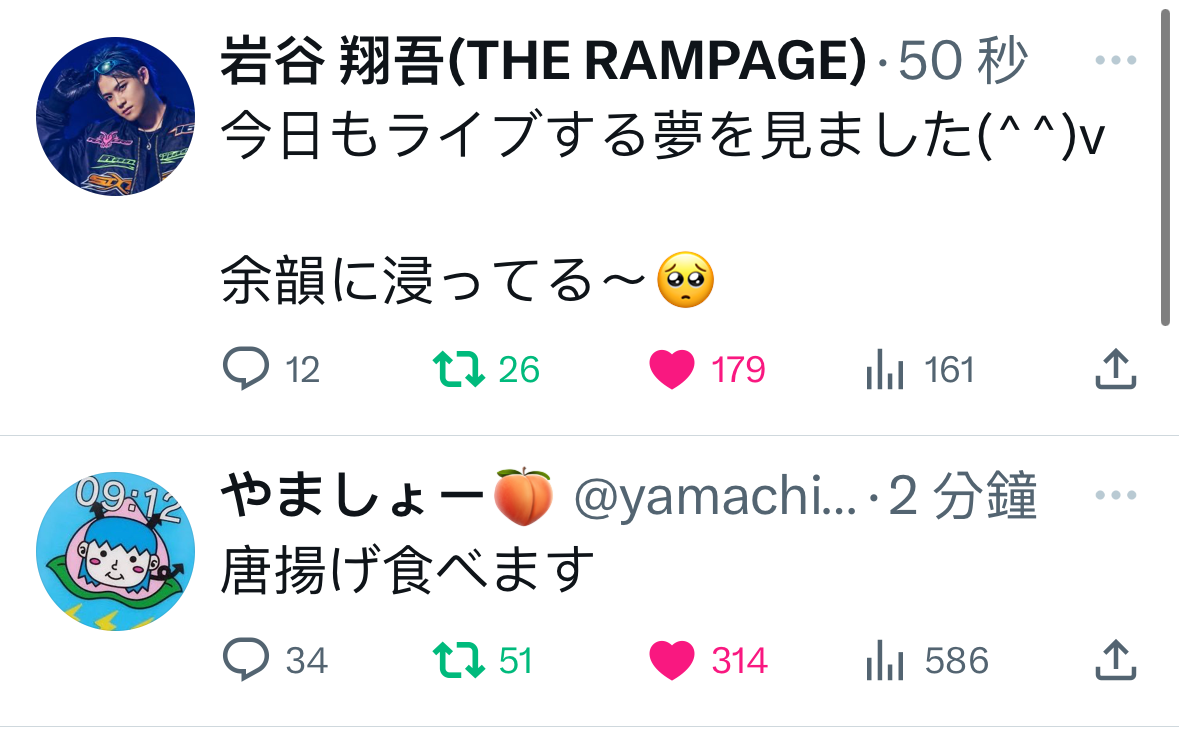View analytics showing 586 views
Image resolution: width=1179 pixels, height=730 pixels.
click(884, 661)
